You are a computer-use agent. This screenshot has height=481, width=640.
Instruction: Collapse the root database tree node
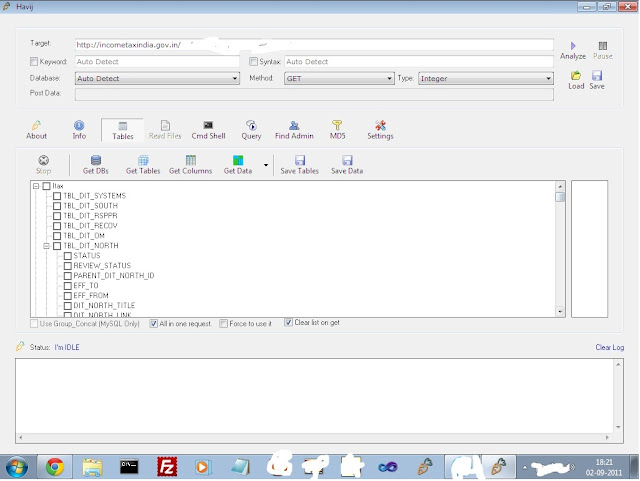pyautogui.click(x=36, y=186)
